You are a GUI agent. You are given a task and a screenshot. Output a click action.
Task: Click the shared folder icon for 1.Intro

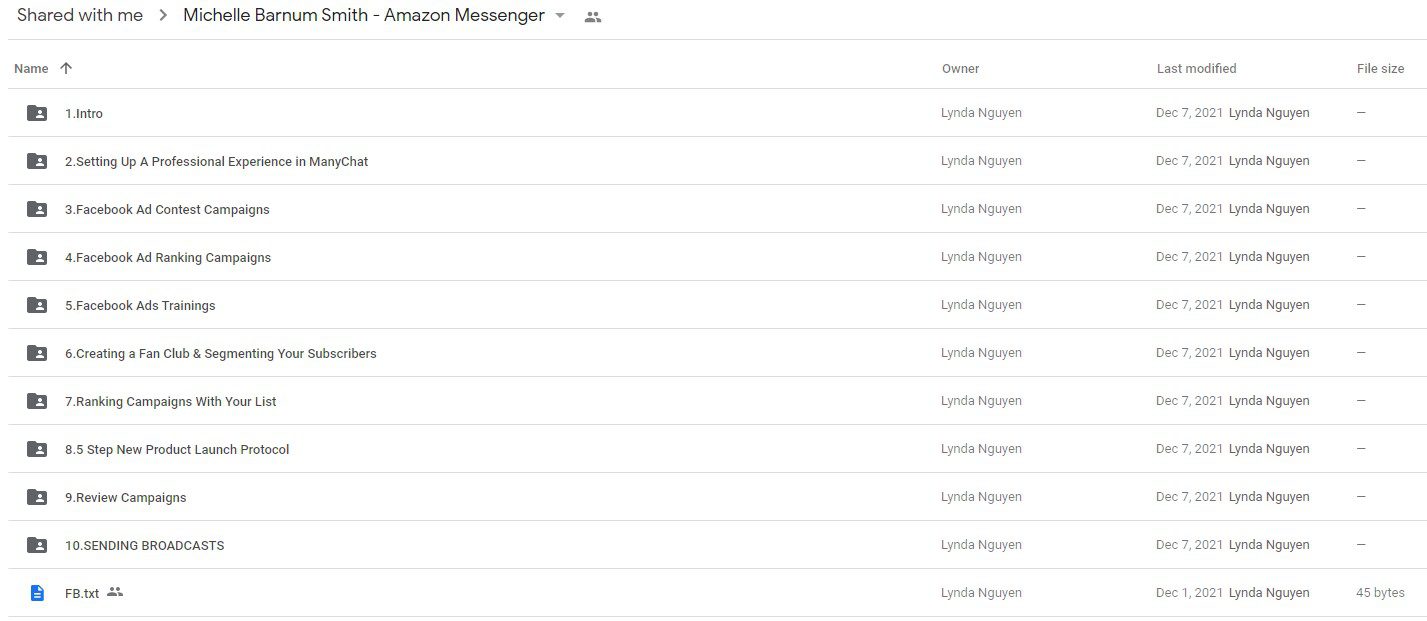coord(37,113)
